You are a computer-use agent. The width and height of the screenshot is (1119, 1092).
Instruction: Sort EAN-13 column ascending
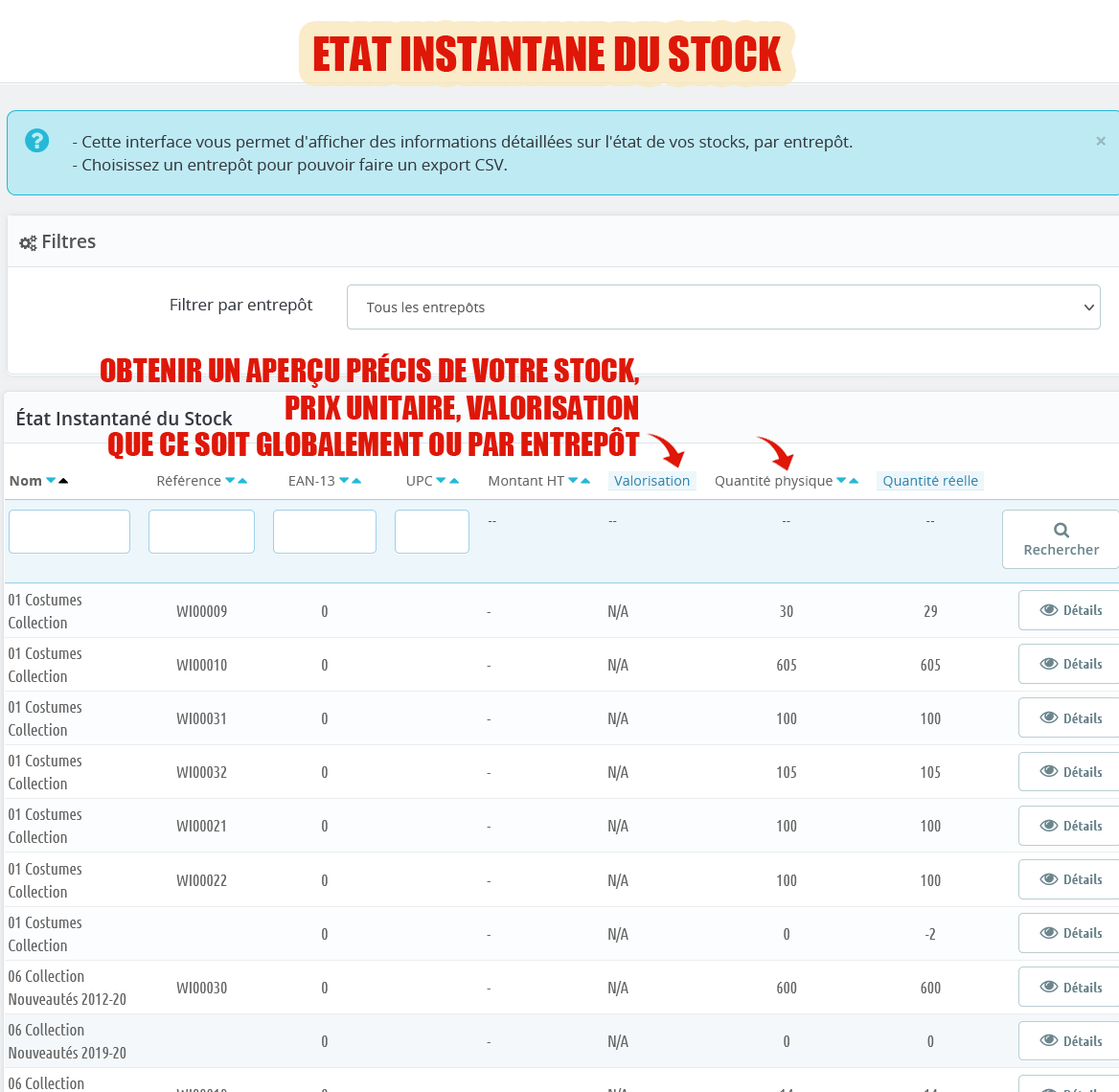pyautogui.click(x=357, y=481)
